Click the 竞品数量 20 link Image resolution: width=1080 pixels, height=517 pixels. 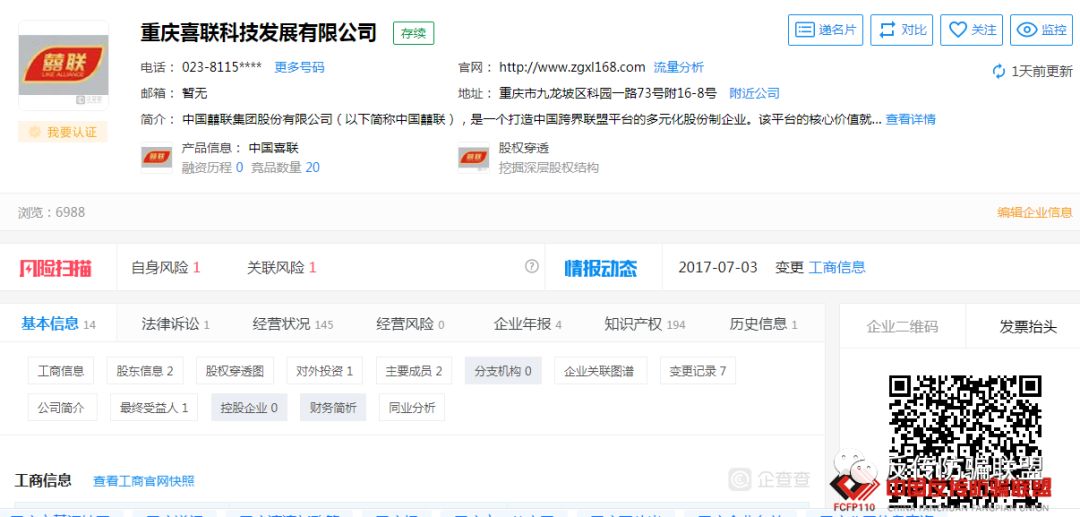point(285,167)
